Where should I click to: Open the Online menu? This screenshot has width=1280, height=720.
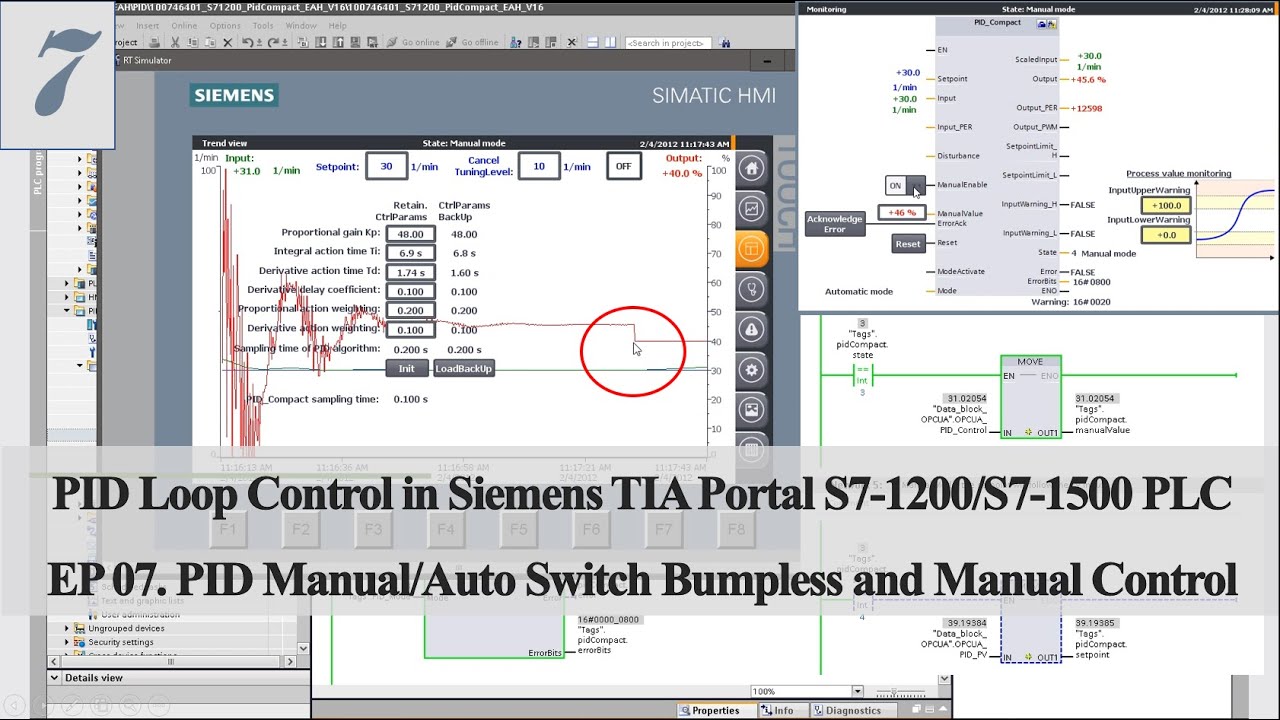[x=184, y=26]
